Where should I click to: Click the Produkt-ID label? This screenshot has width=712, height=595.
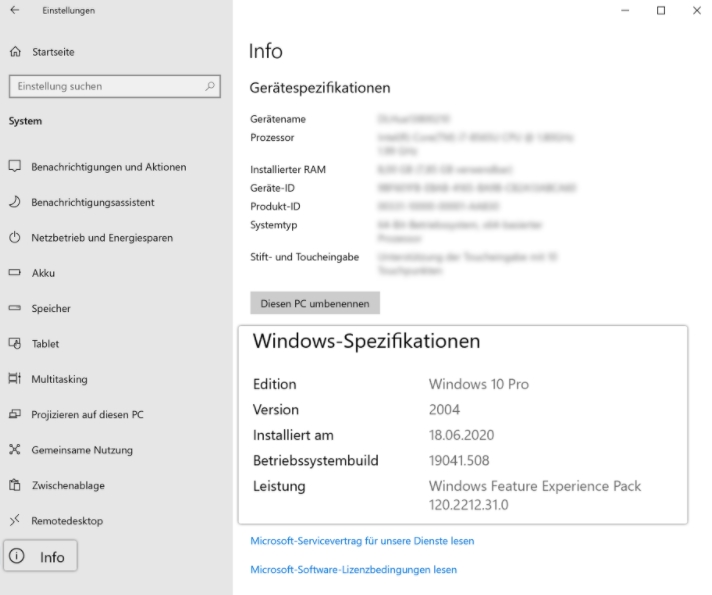275,207
